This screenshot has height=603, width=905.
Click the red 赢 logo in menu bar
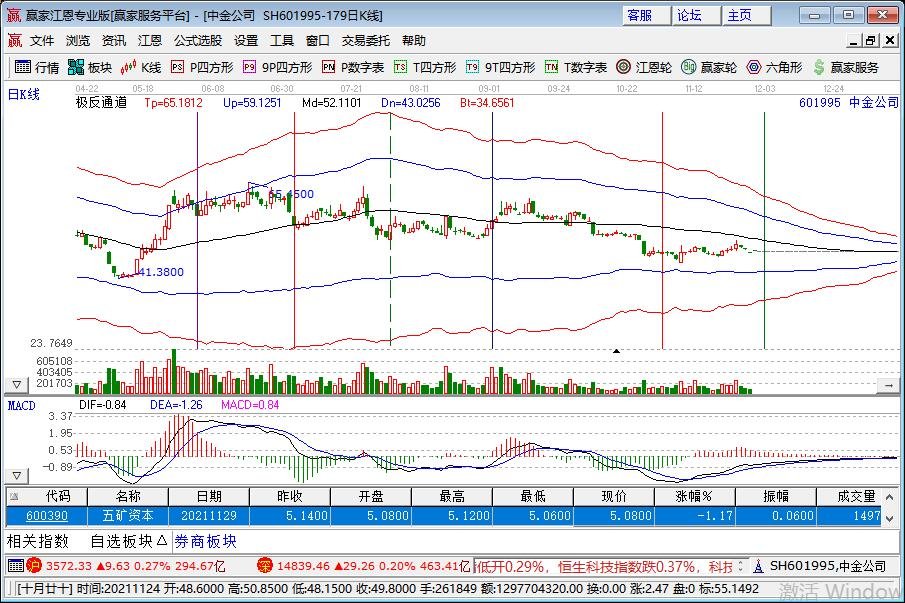14,40
